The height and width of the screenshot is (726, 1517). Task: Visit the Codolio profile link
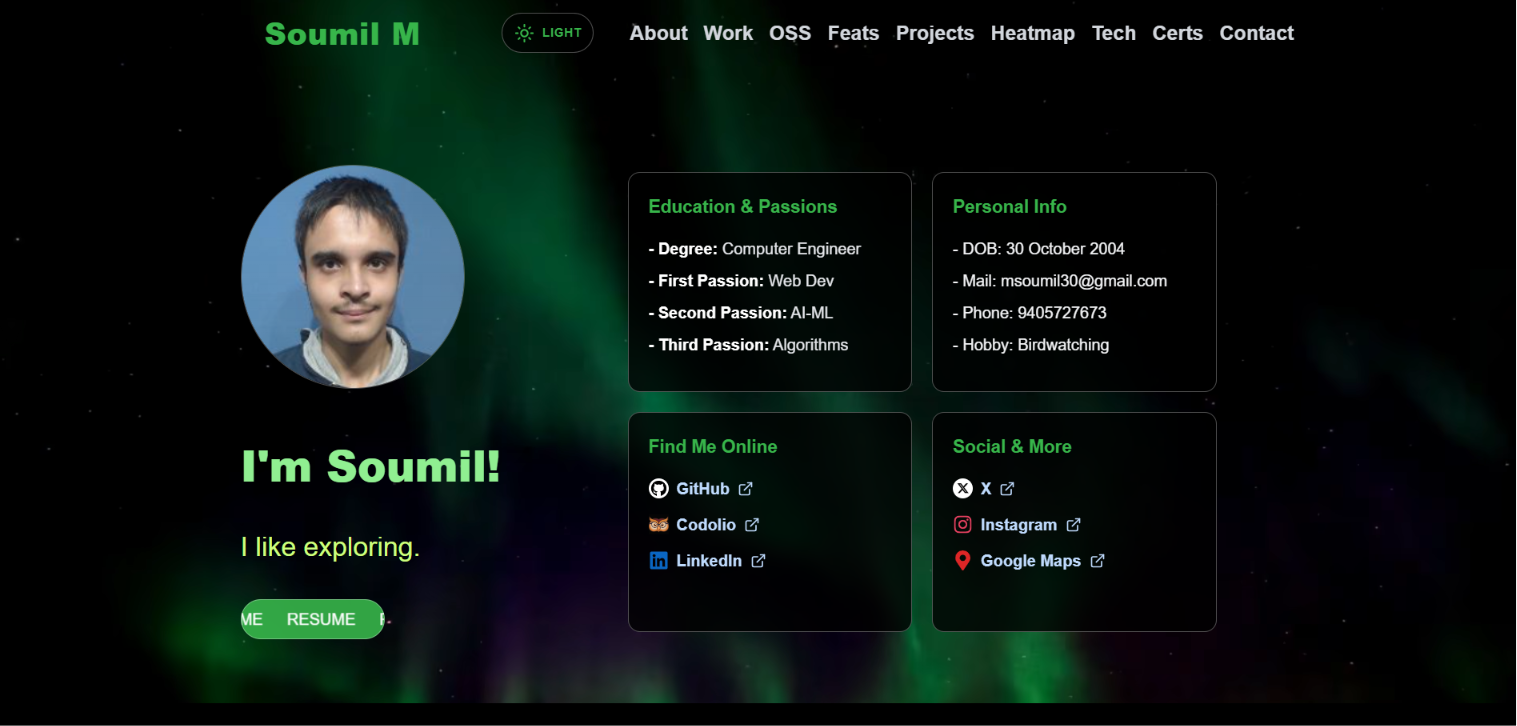point(706,525)
